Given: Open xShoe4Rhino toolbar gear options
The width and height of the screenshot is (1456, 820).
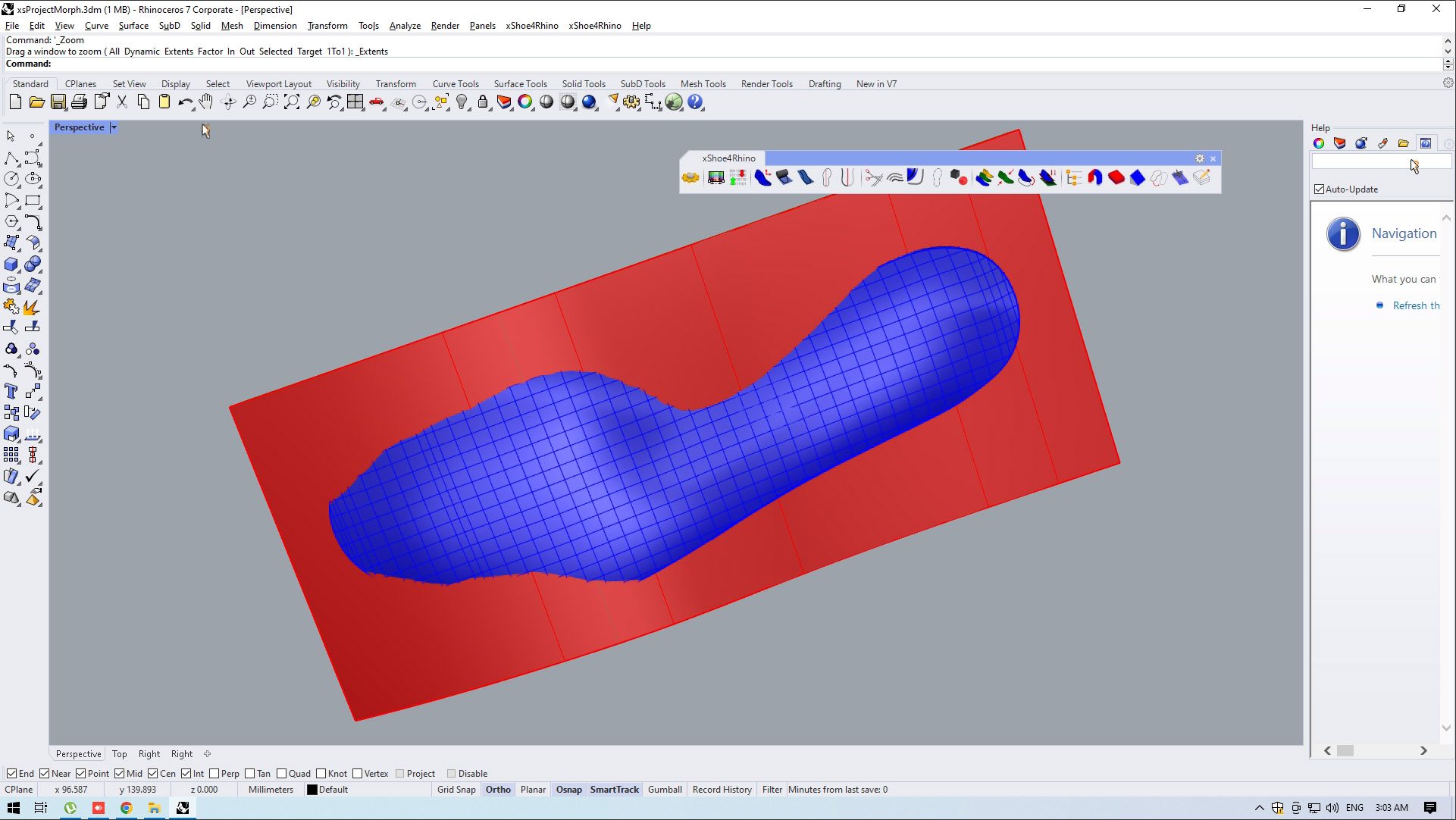Looking at the screenshot, I should 1199,158.
